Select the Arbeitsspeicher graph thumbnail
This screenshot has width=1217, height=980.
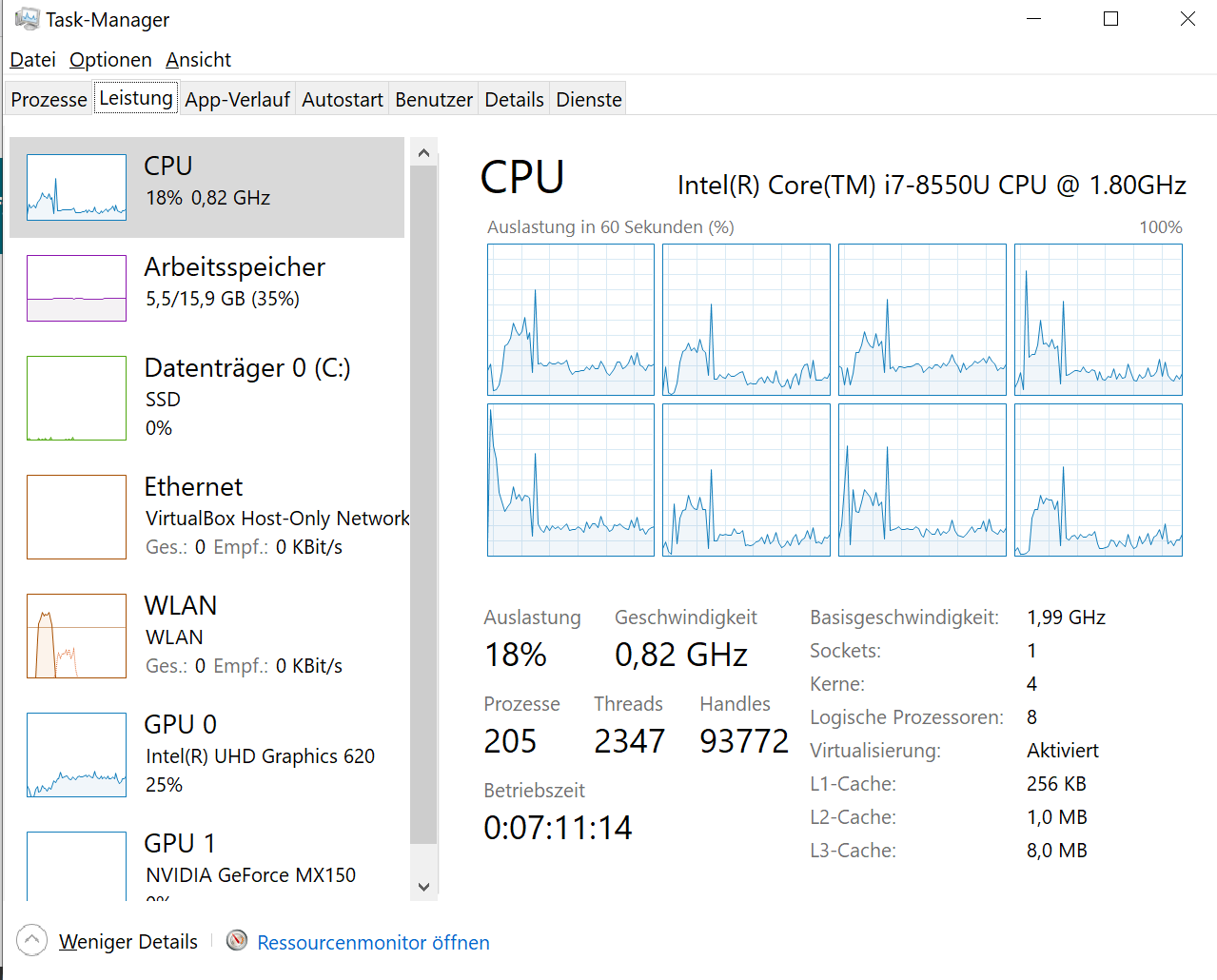(76, 287)
